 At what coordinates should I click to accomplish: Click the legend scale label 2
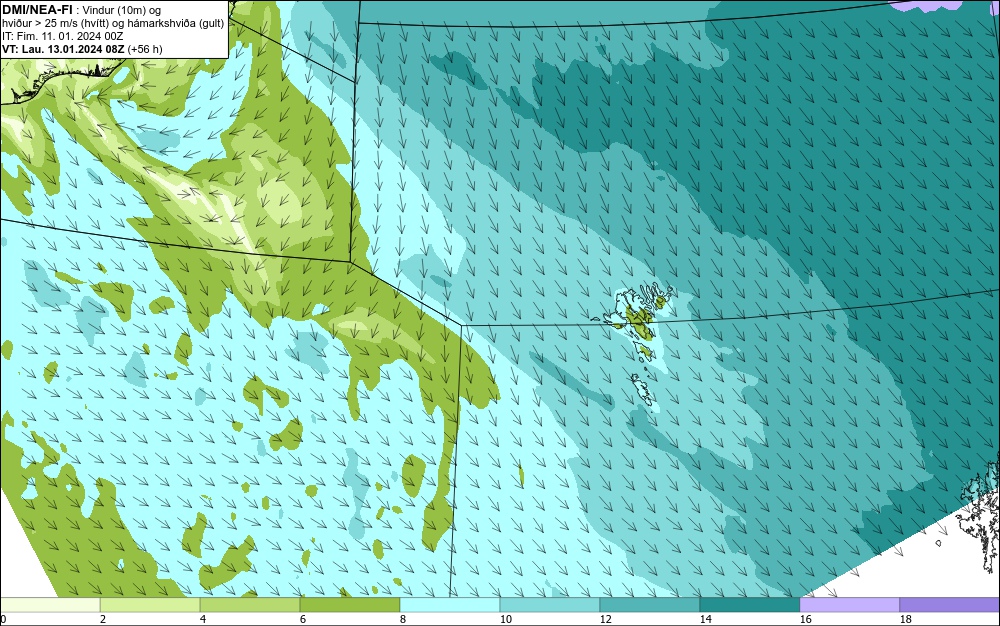[x=103, y=619]
